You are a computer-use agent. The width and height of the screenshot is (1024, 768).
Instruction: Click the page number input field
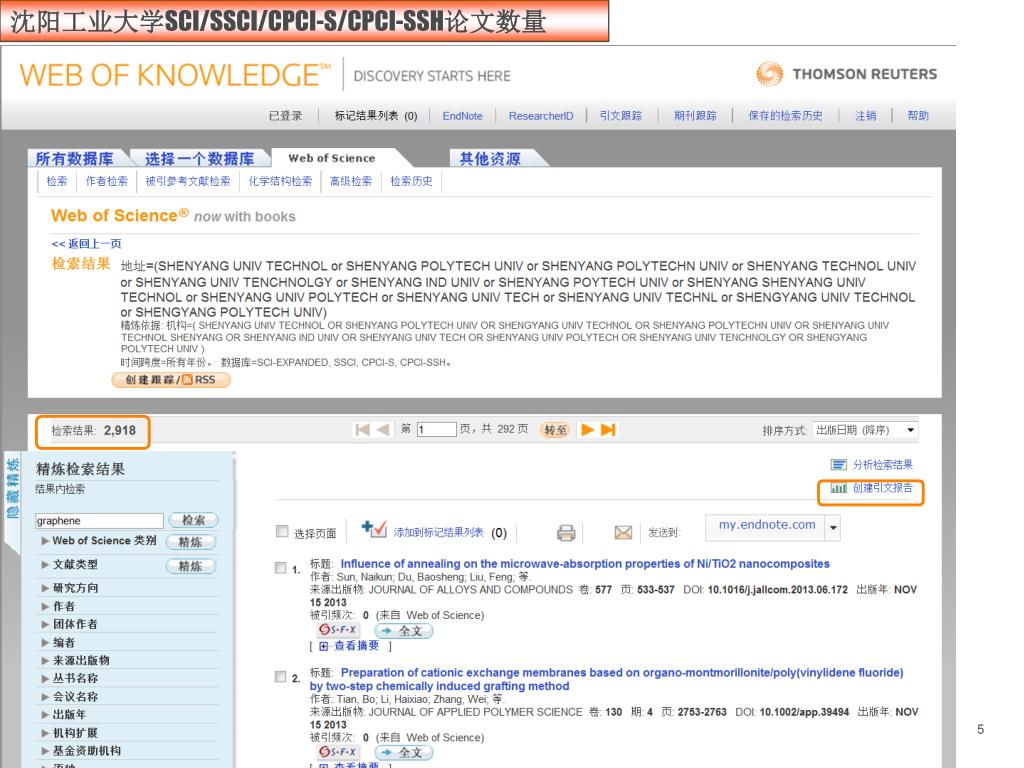click(x=436, y=429)
